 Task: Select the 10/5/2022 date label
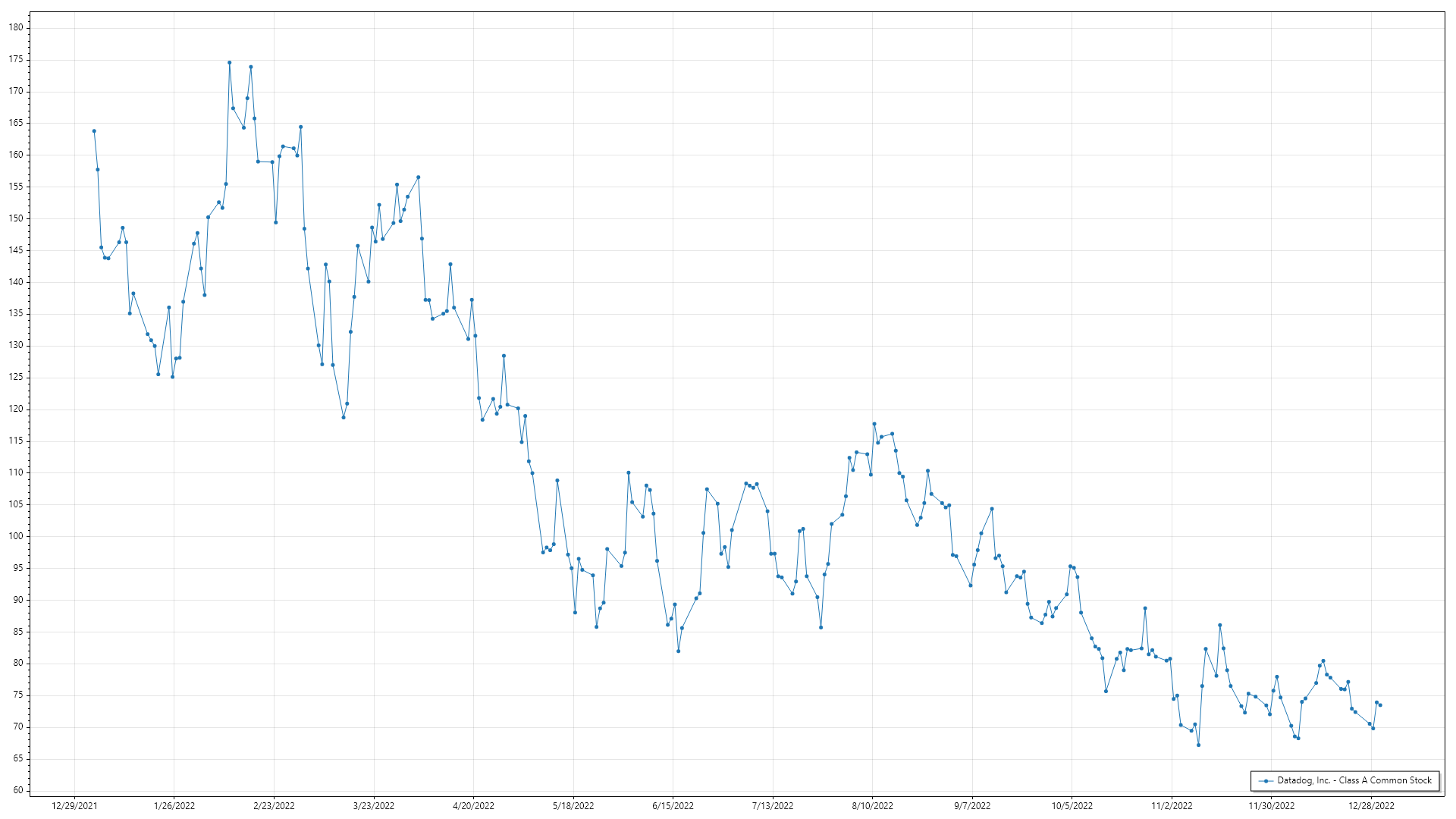click(x=1072, y=806)
